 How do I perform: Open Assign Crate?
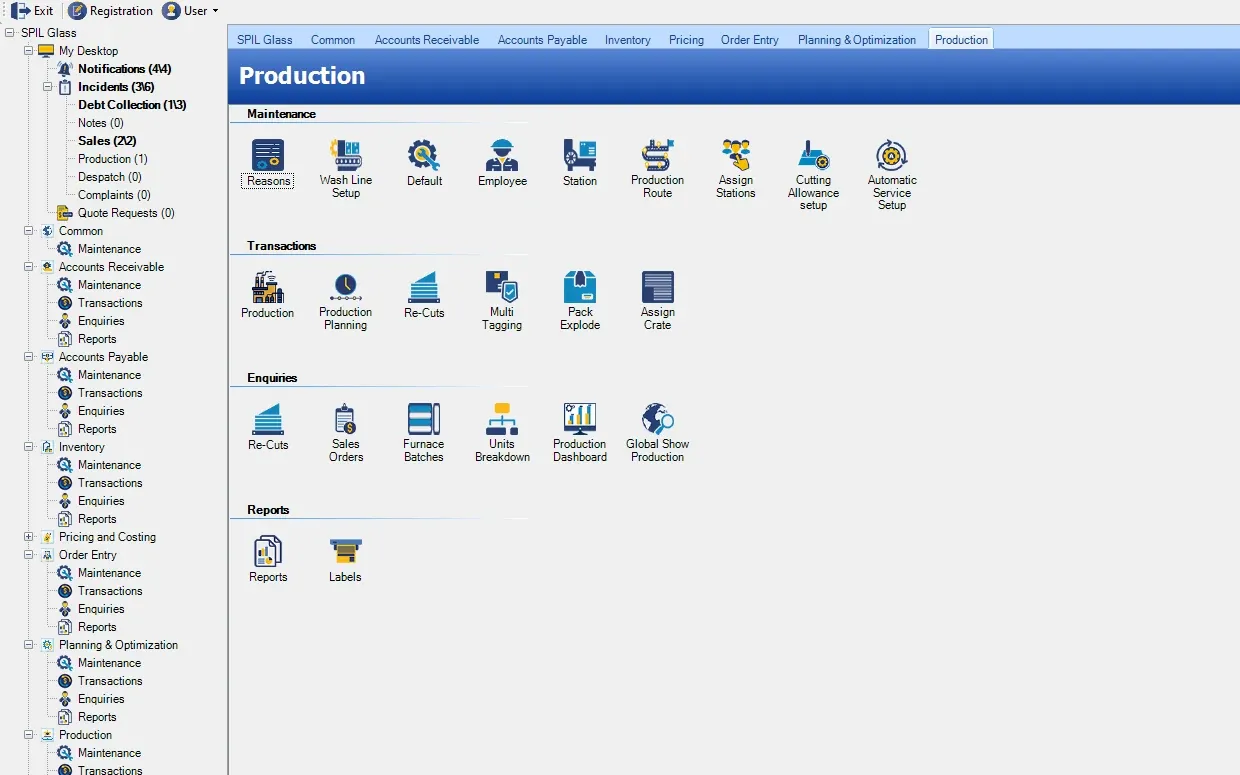(658, 301)
